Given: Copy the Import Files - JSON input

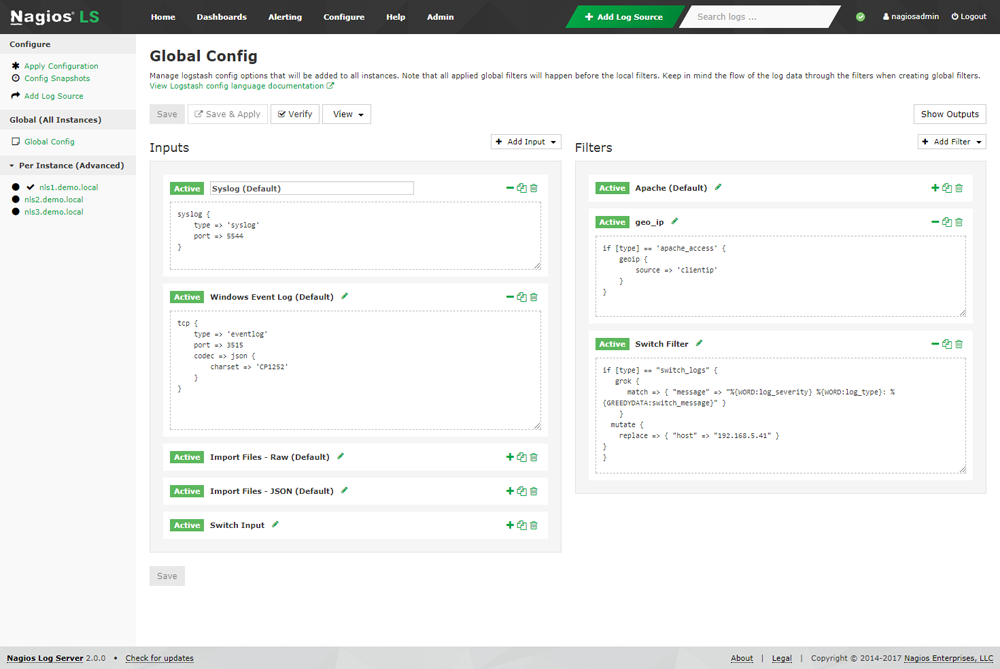Looking at the screenshot, I should [522, 491].
